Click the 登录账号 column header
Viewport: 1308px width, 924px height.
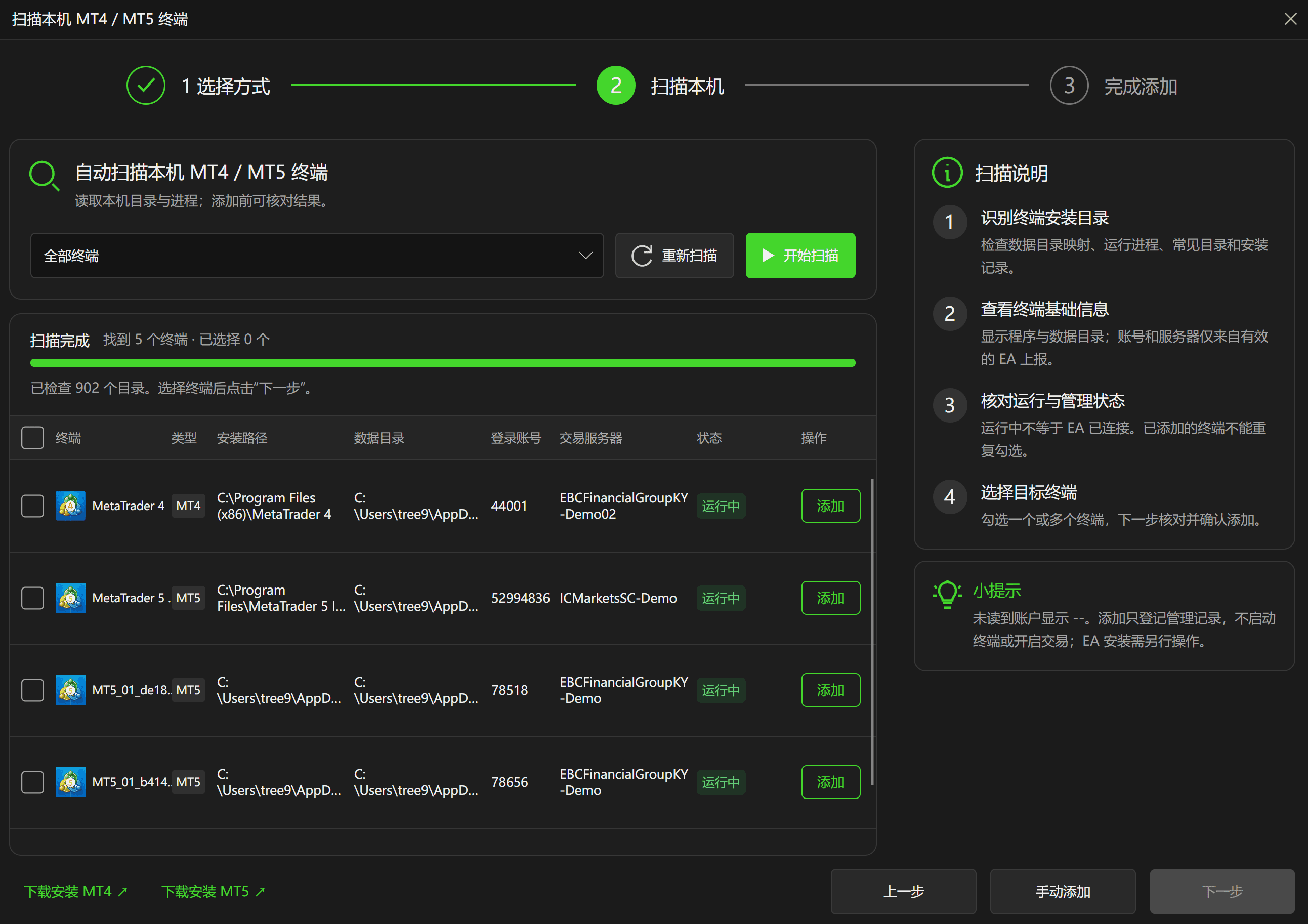pyautogui.click(x=516, y=438)
